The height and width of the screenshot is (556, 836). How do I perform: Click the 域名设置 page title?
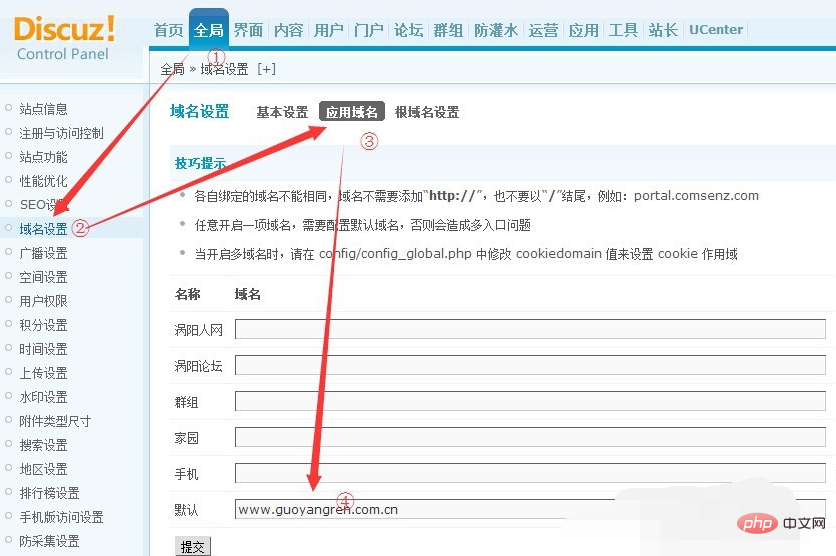pyautogui.click(x=199, y=111)
